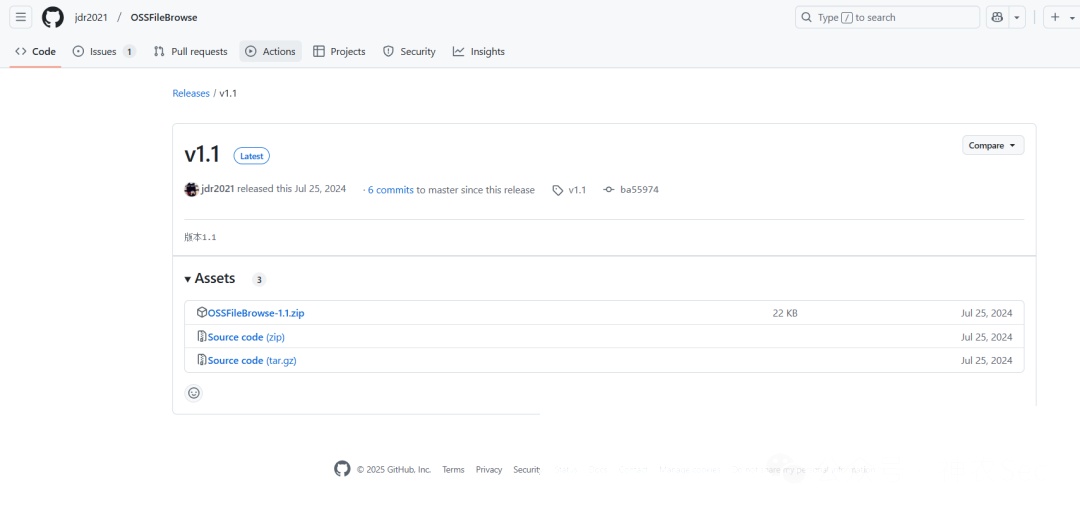Click the Latest badge
The width and height of the screenshot is (1080, 513).
[251, 156]
